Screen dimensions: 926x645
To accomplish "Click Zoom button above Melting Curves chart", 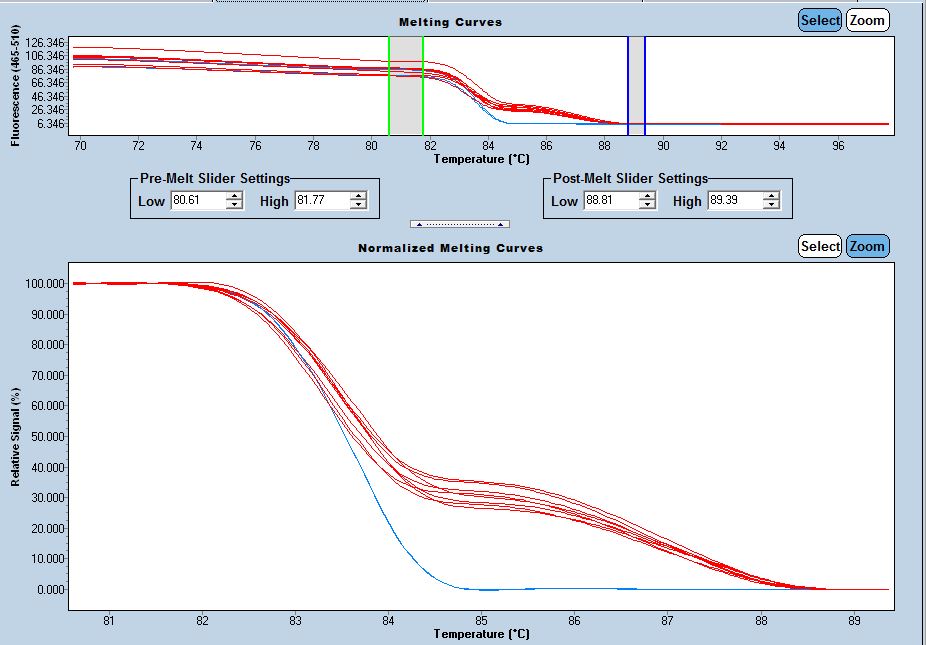I will tap(867, 20).
